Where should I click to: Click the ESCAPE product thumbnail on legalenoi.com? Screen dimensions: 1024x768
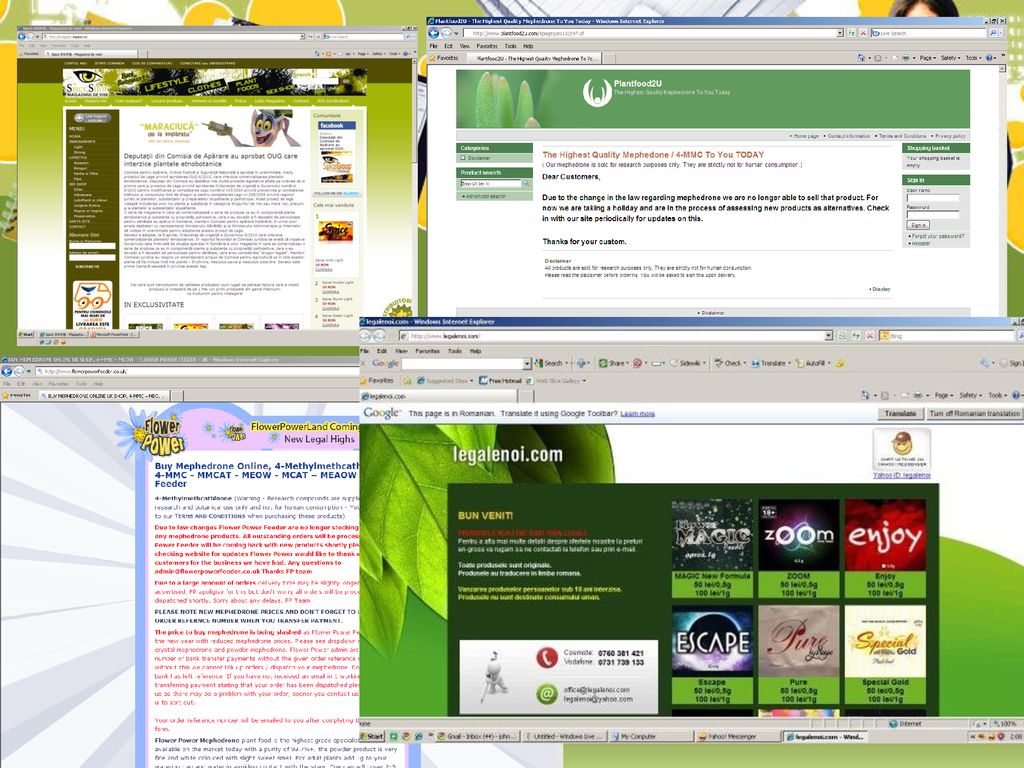(x=712, y=641)
